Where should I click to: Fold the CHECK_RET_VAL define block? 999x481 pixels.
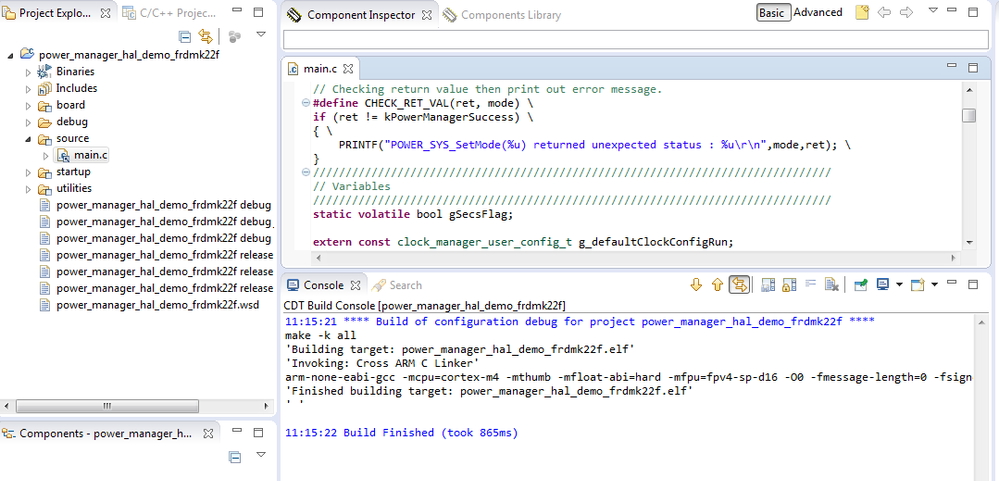point(305,103)
